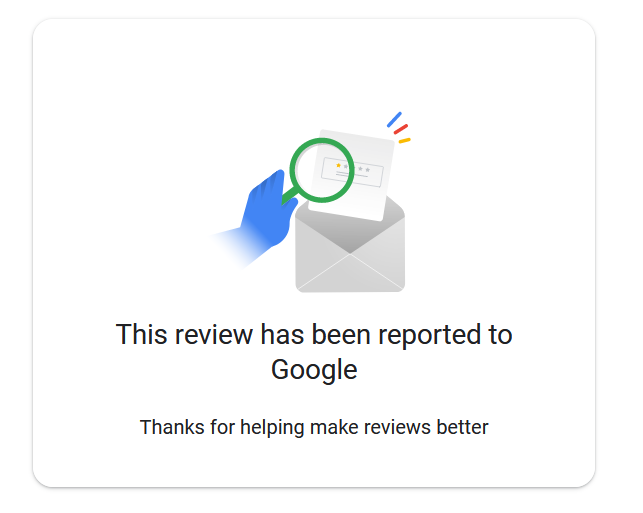
Task: Click the word "Google" in the heading
Action: 314,369
